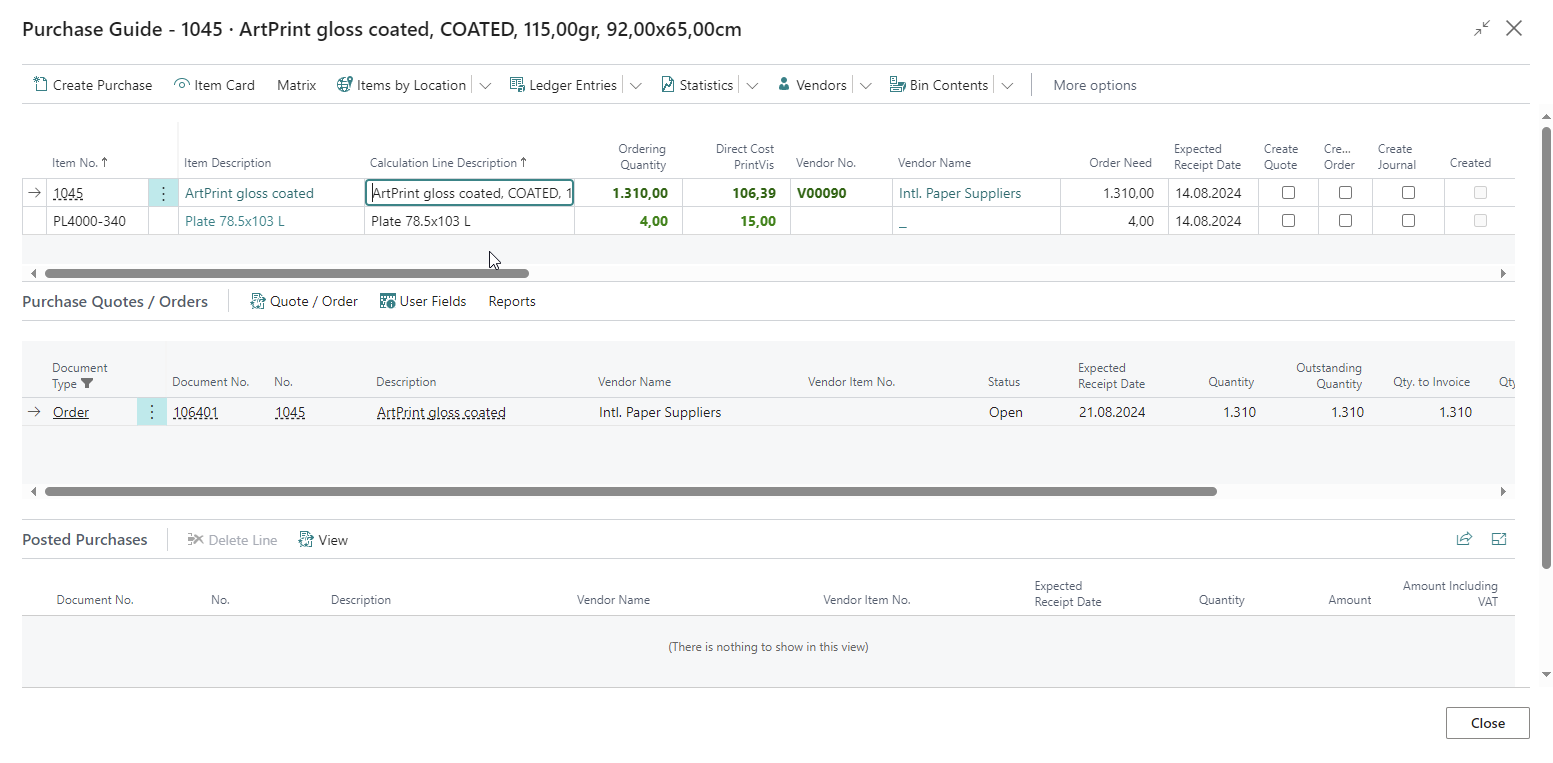Open document number 106401 link
1553x763 pixels.
pos(195,412)
